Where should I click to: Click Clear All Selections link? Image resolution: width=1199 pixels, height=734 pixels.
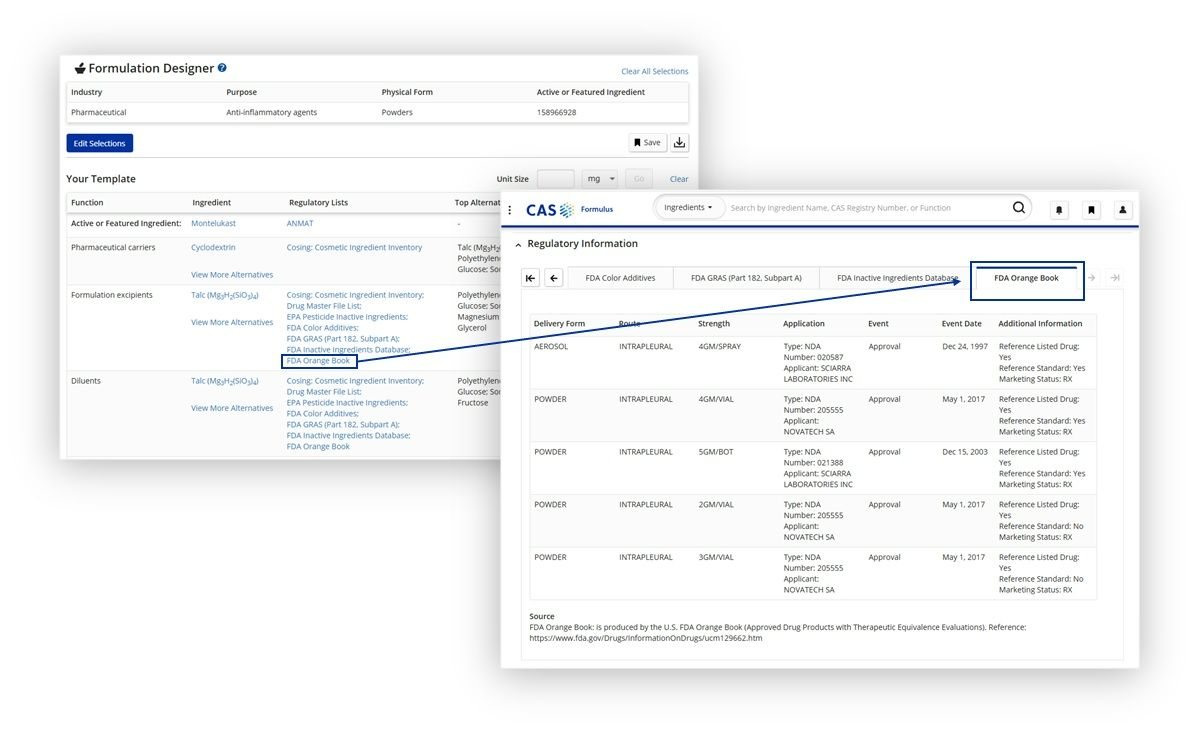pyautogui.click(x=655, y=71)
